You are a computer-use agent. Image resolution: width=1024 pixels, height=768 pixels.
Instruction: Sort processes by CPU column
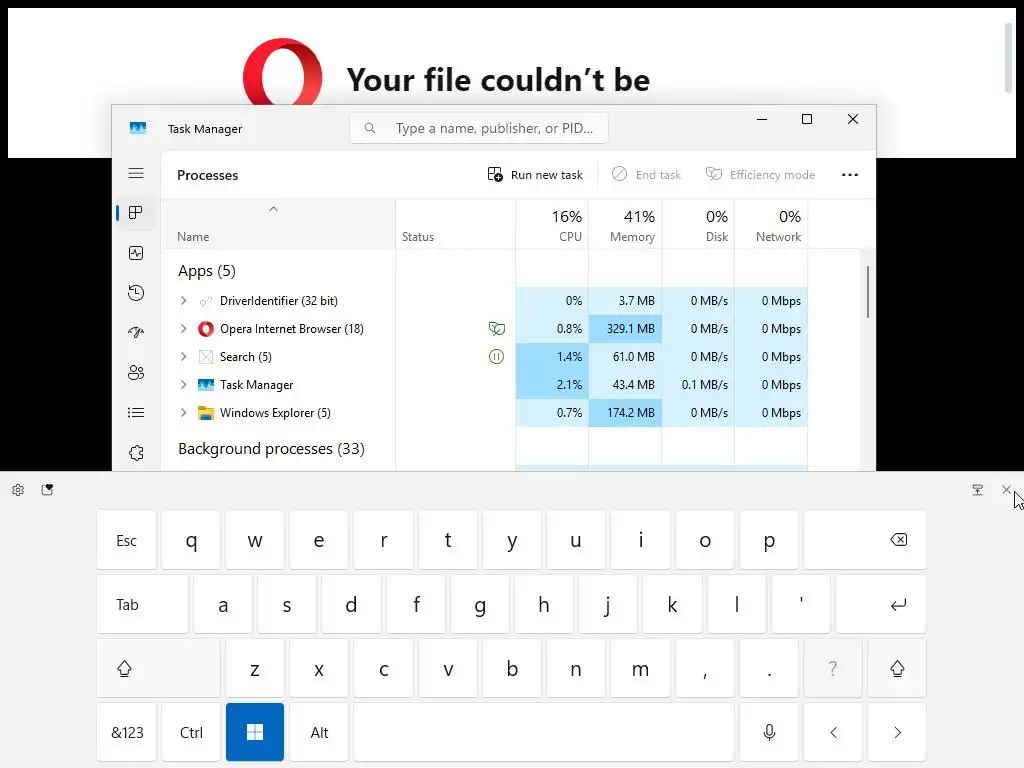pyautogui.click(x=552, y=225)
